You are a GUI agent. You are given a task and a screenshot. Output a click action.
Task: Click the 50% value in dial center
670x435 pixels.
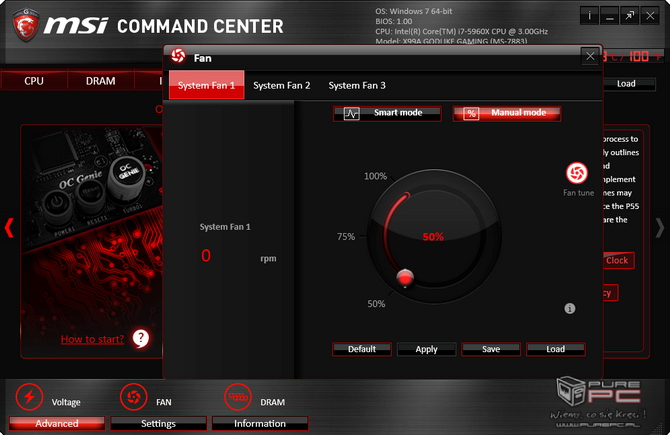[433, 237]
